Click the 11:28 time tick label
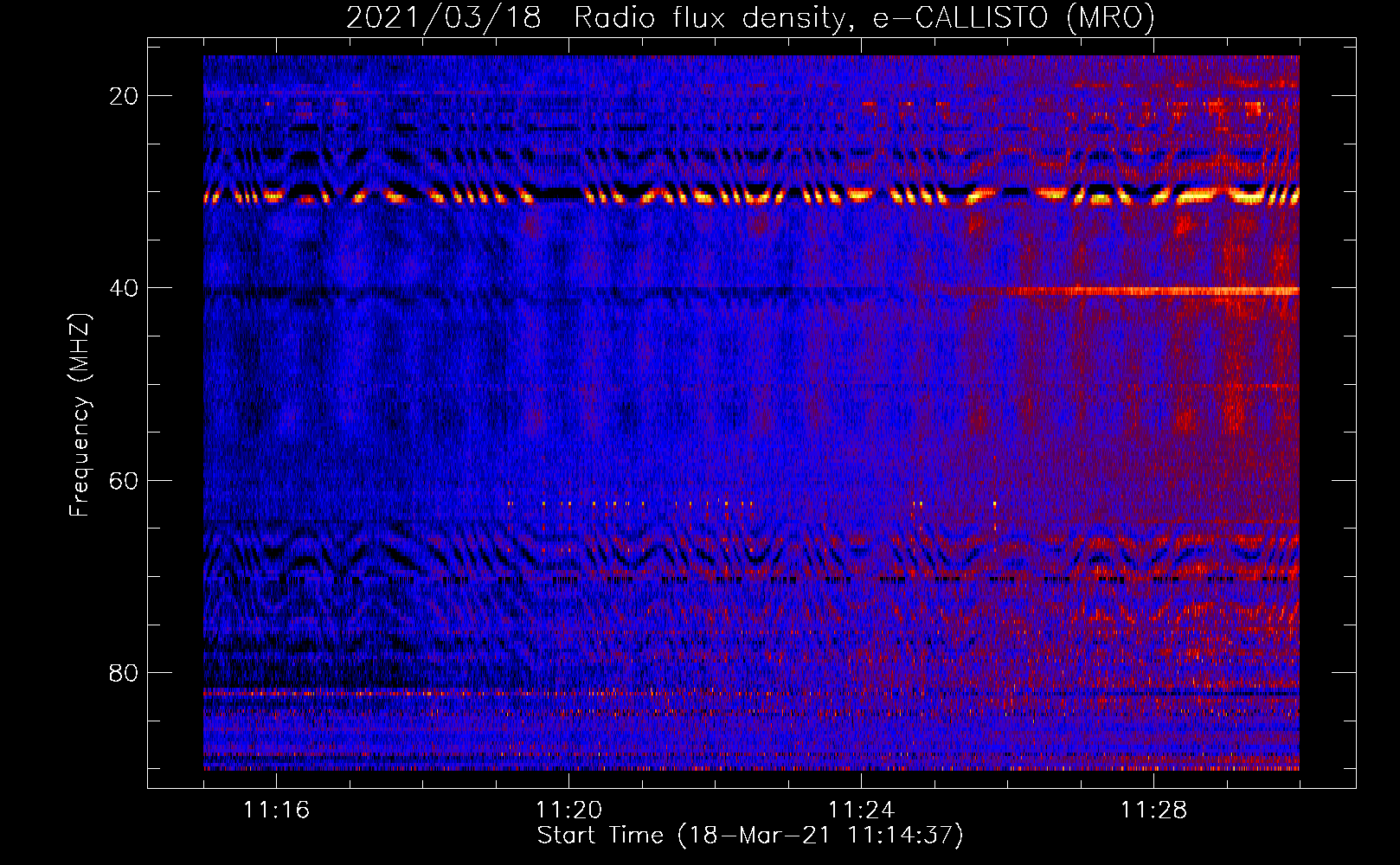 pyautogui.click(x=1153, y=811)
